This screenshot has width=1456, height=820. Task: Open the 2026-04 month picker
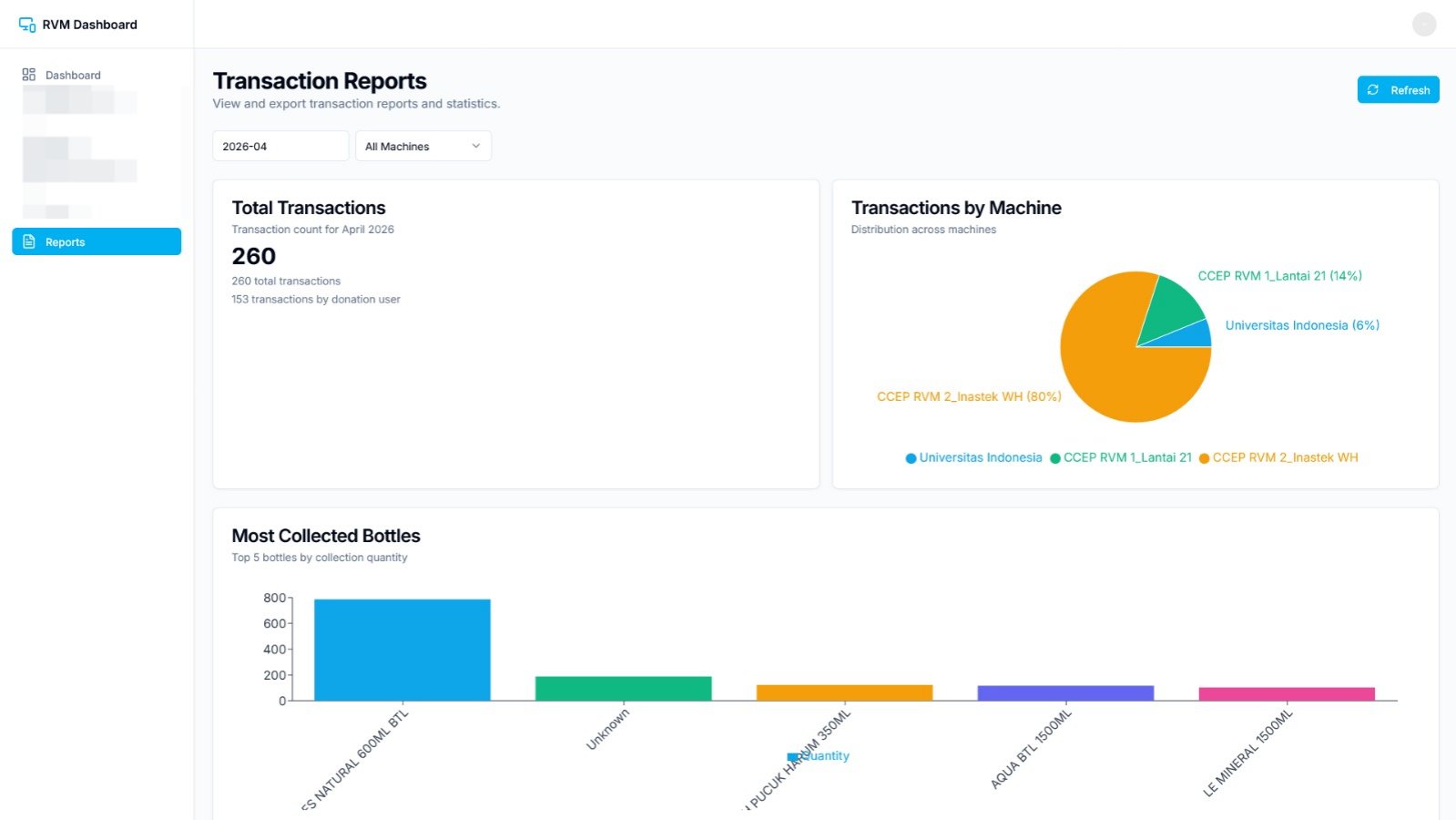(280, 146)
